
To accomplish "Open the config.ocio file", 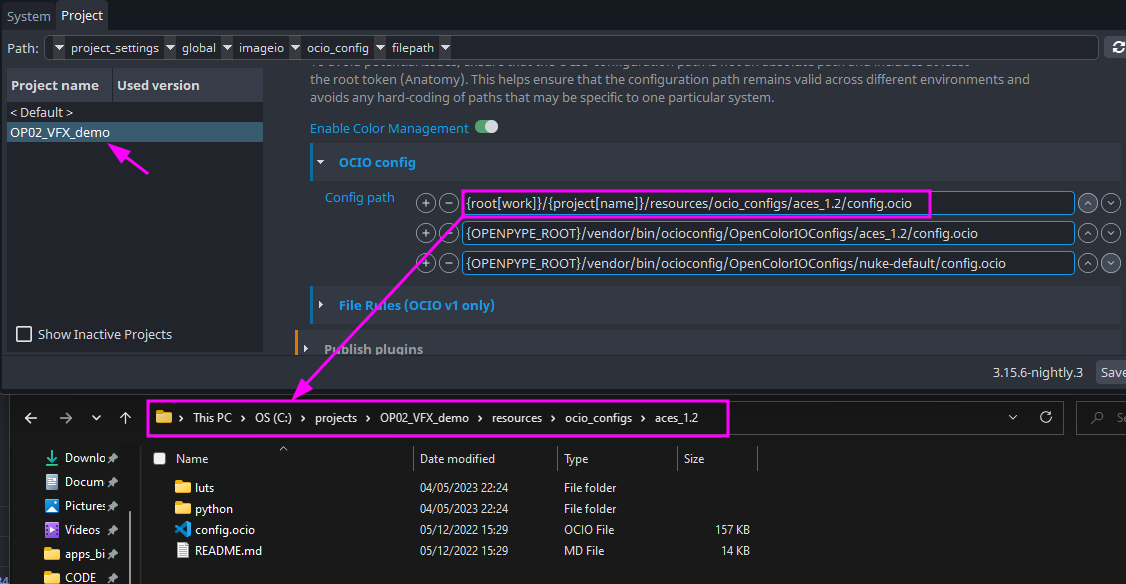I will coord(224,530).
